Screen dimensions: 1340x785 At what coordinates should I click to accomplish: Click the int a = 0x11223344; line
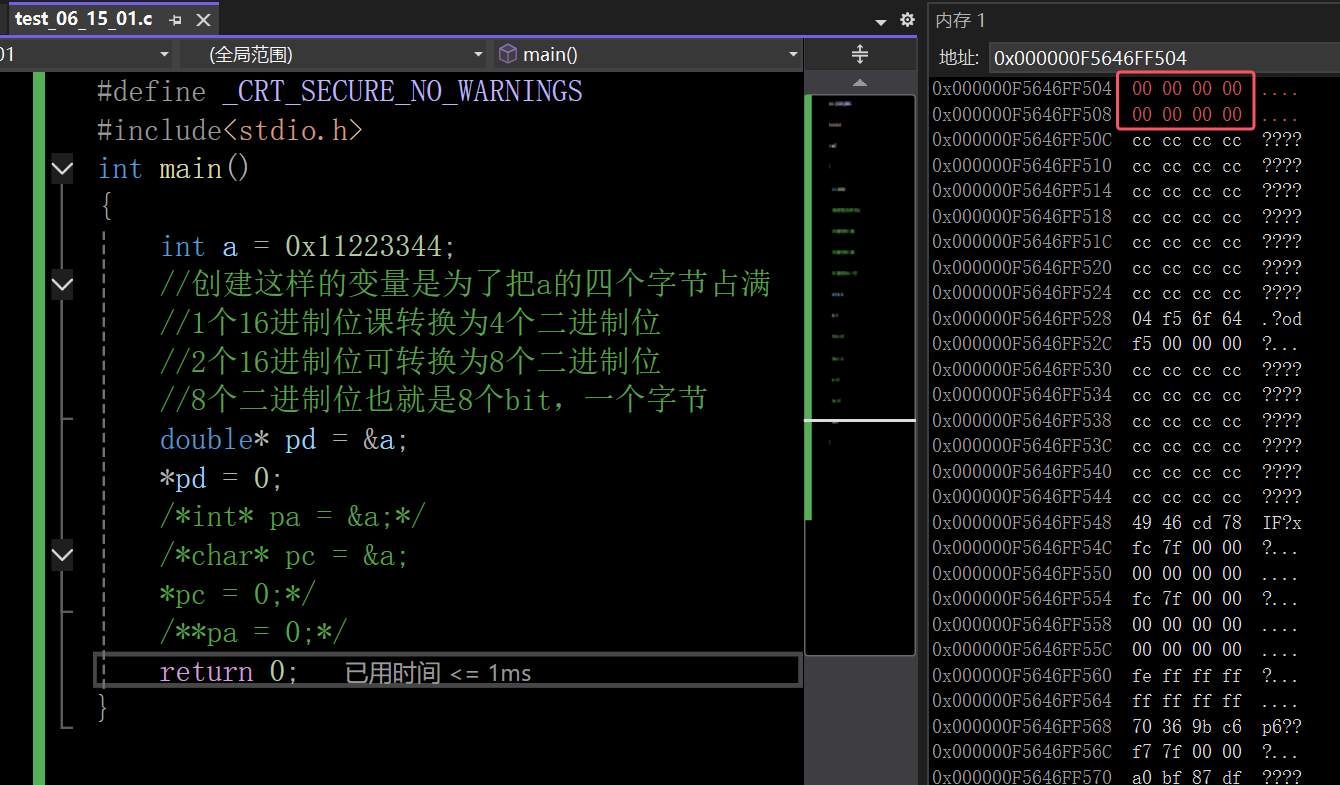(x=308, y=246)
